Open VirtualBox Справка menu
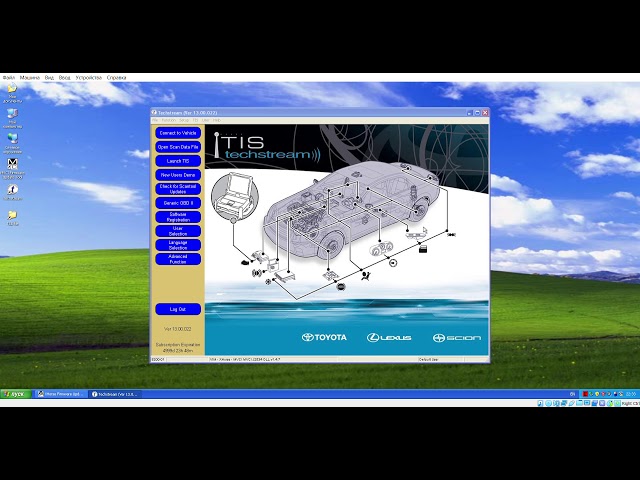Image resolution: width=640 pixels, height=480 pixels. tap(116, 78)
